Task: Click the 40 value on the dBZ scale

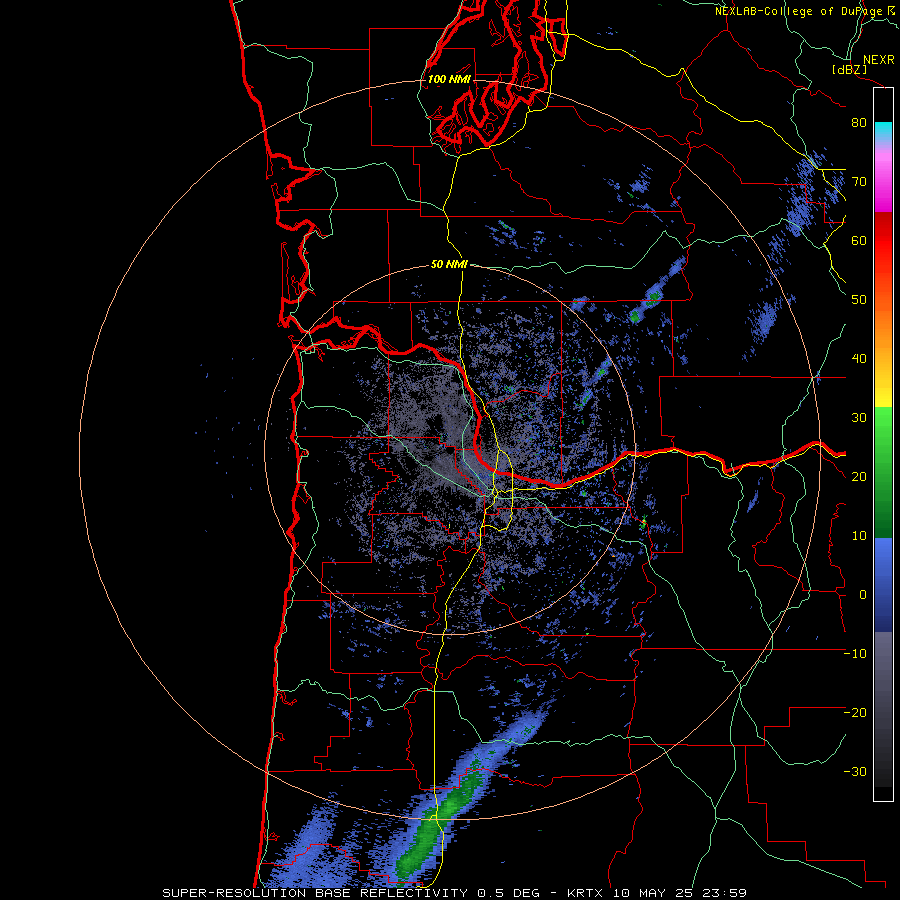Action: 859,359
